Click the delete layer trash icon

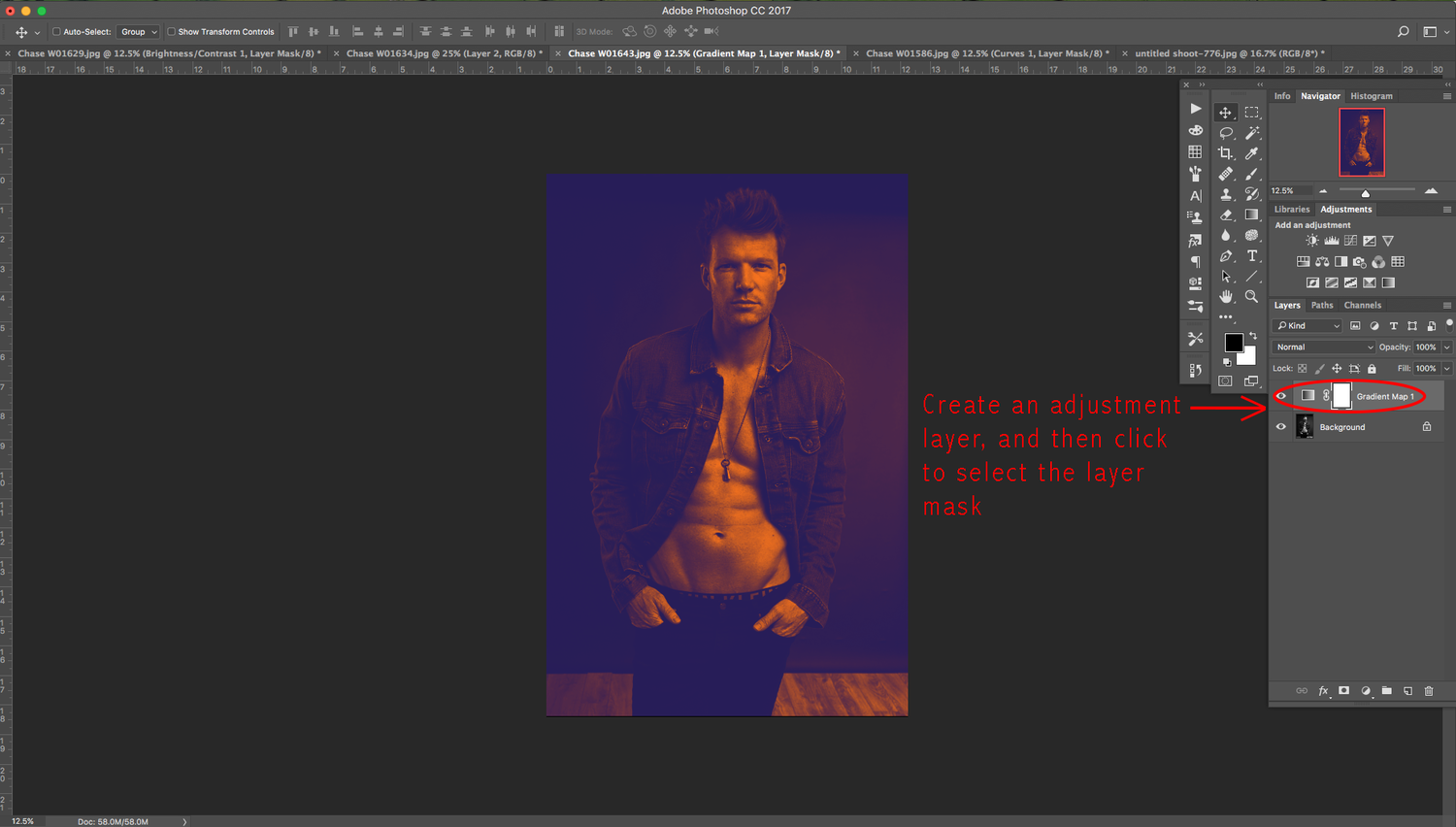1429,691
